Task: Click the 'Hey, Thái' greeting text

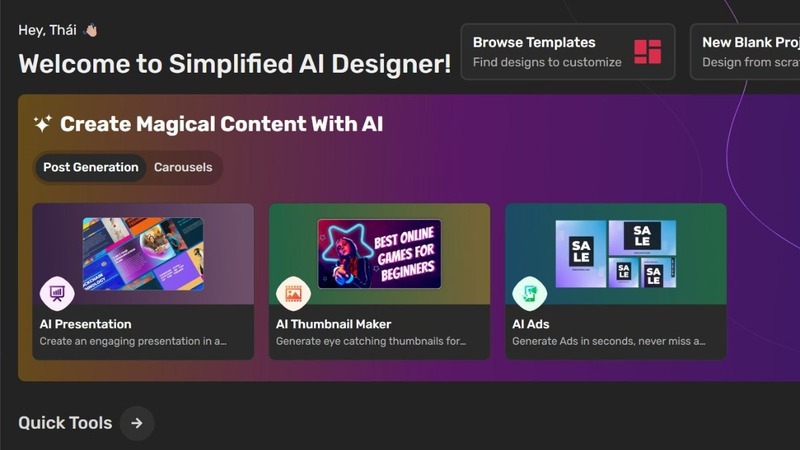Action: [47, 30]
